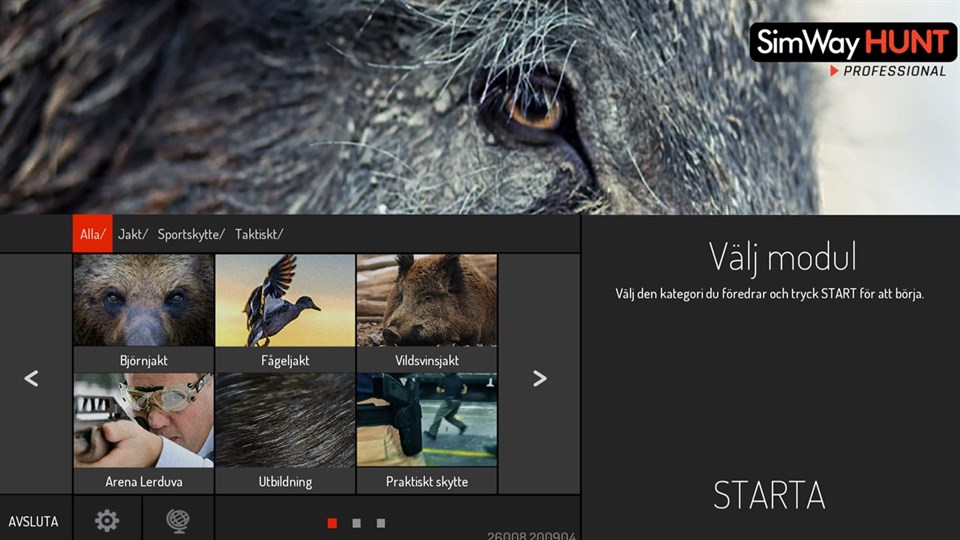
Task: Go to next page with right arrow
Action: 540,378
